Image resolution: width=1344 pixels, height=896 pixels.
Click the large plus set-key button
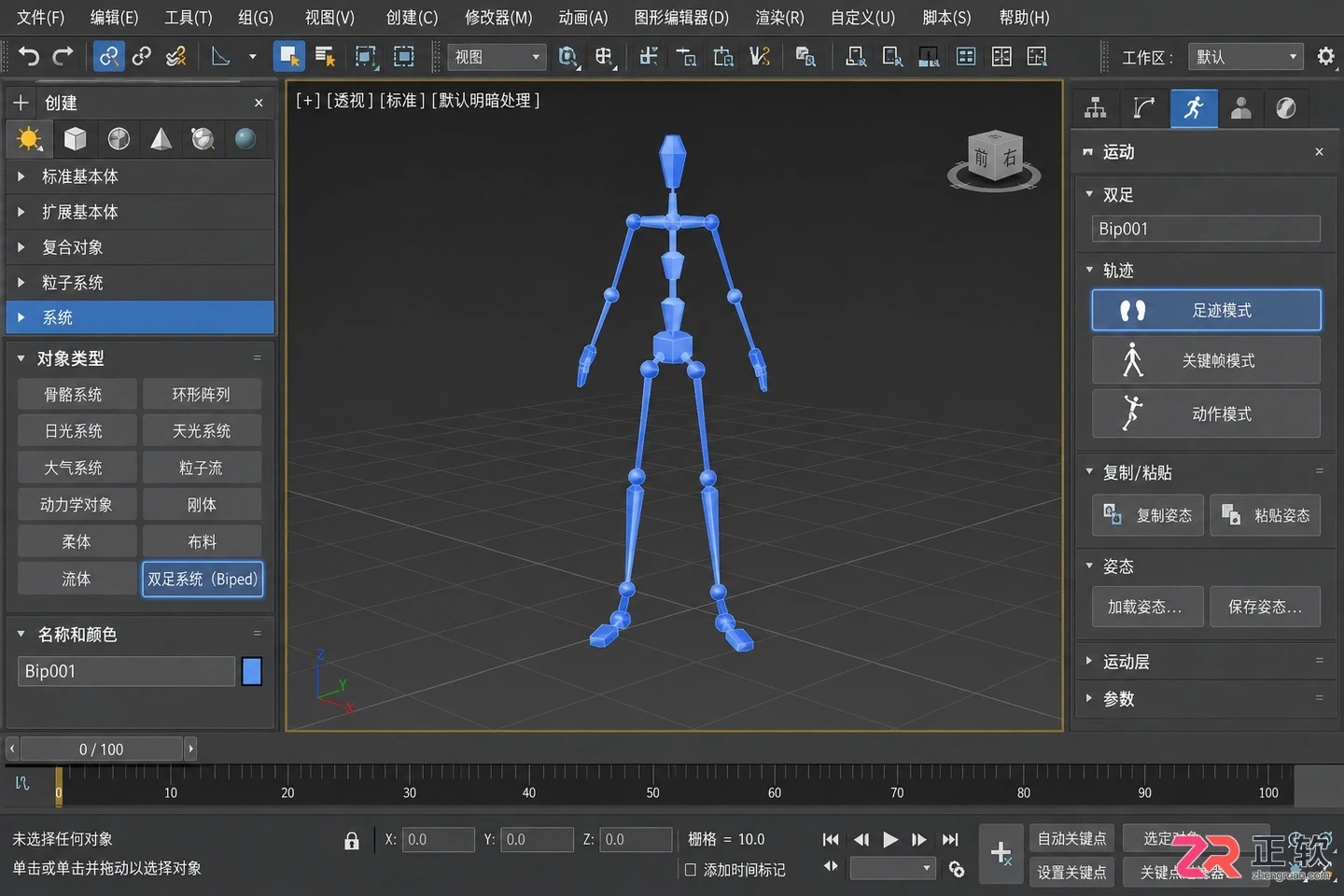pos(1001,853)
